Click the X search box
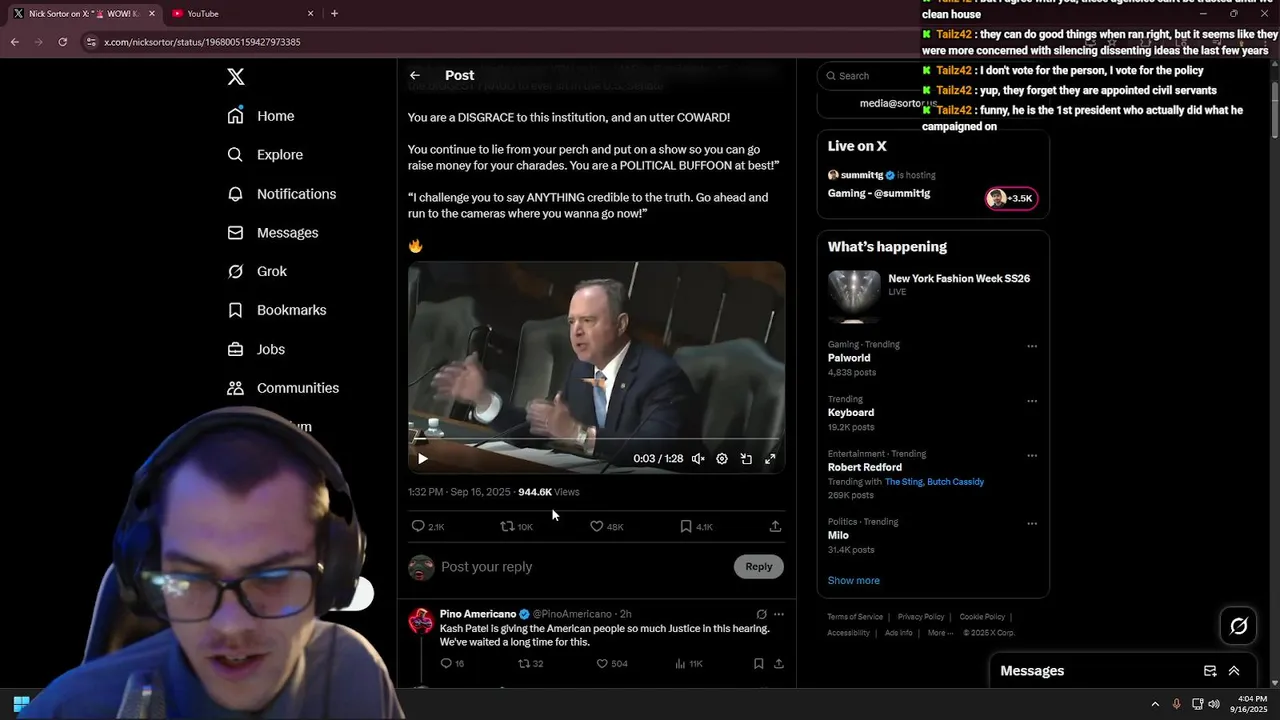The image size is (1280, 720). pos(870,76)
